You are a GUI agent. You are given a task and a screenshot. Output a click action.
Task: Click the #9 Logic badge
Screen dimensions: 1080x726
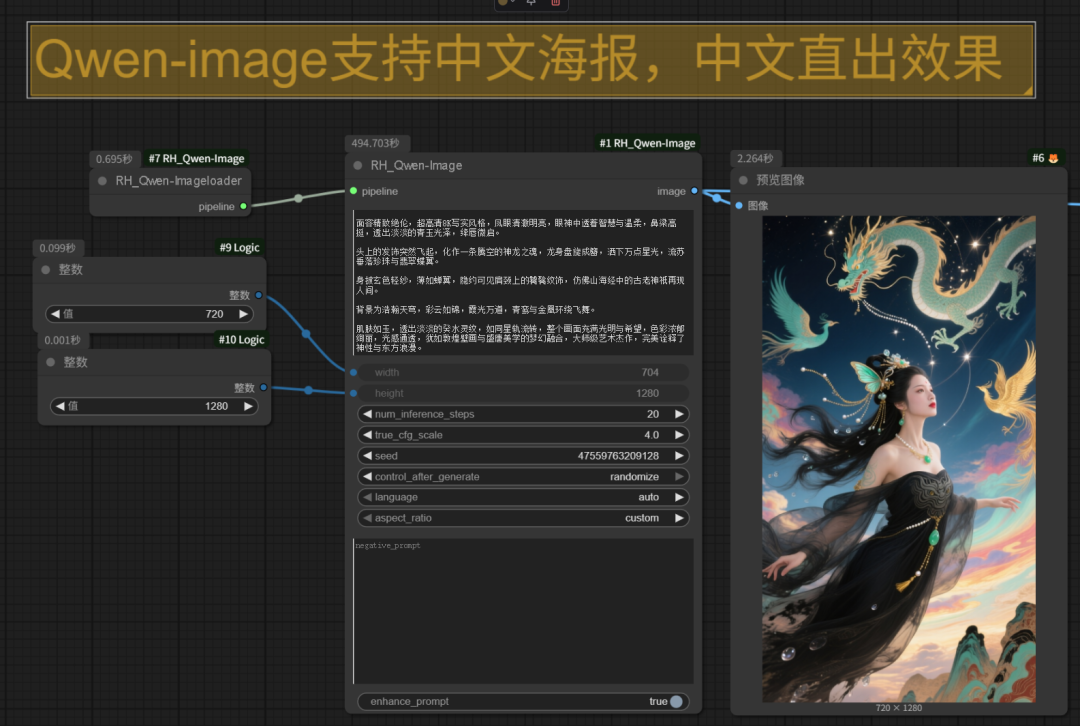click(239, 247)
